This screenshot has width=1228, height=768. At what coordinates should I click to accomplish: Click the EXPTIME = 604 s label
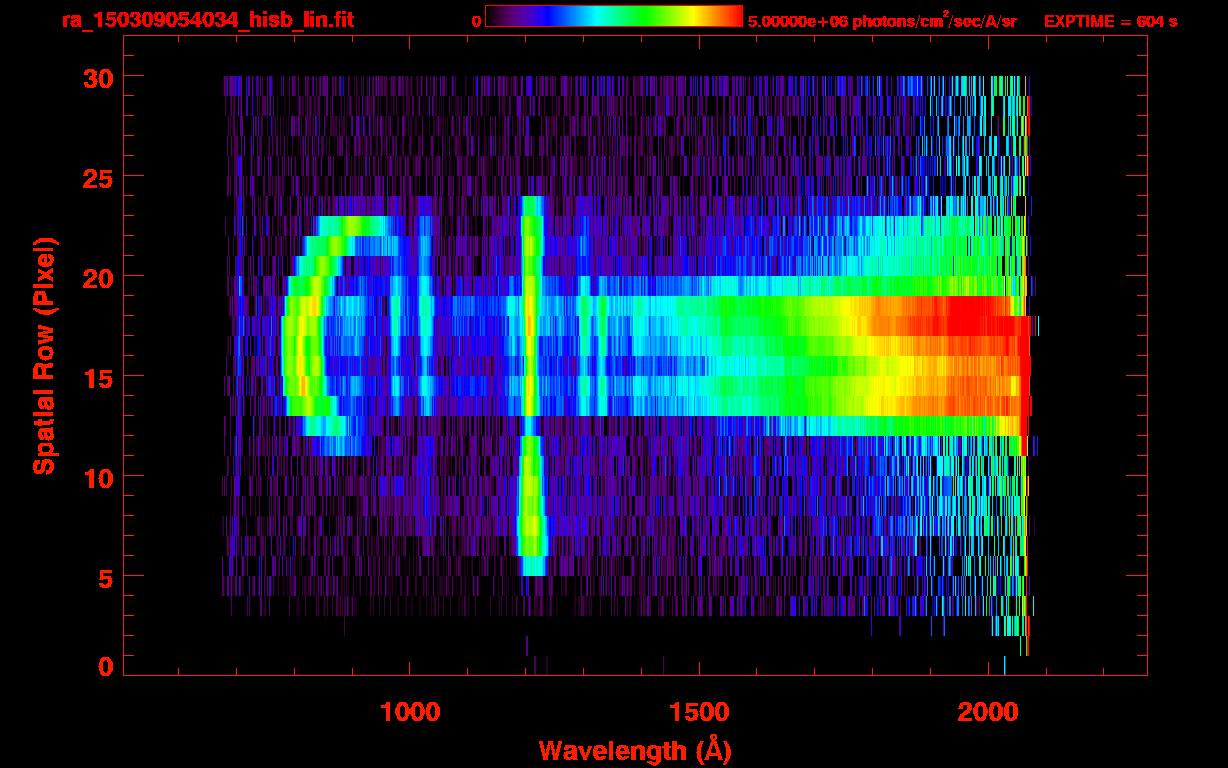click(x=1110, y=21)
